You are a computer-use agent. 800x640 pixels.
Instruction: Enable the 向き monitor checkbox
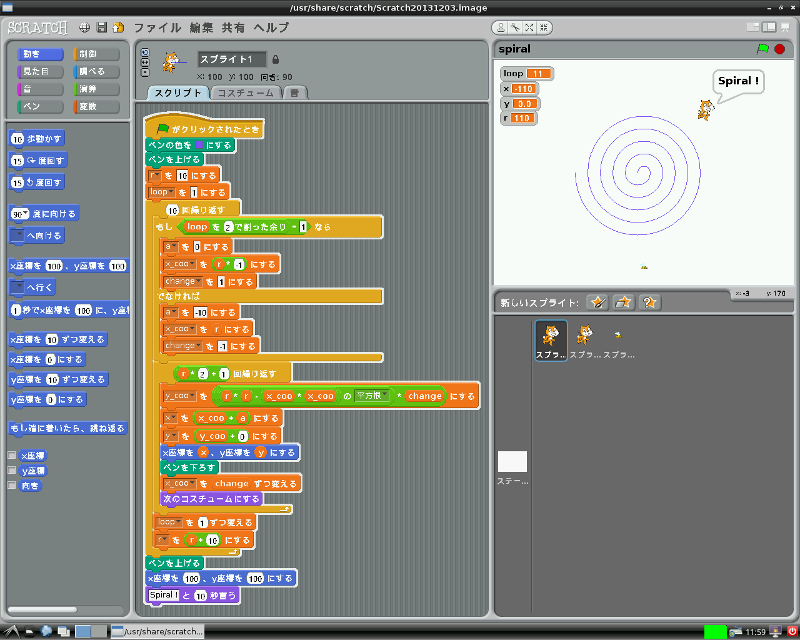click(x=12, y=485)
